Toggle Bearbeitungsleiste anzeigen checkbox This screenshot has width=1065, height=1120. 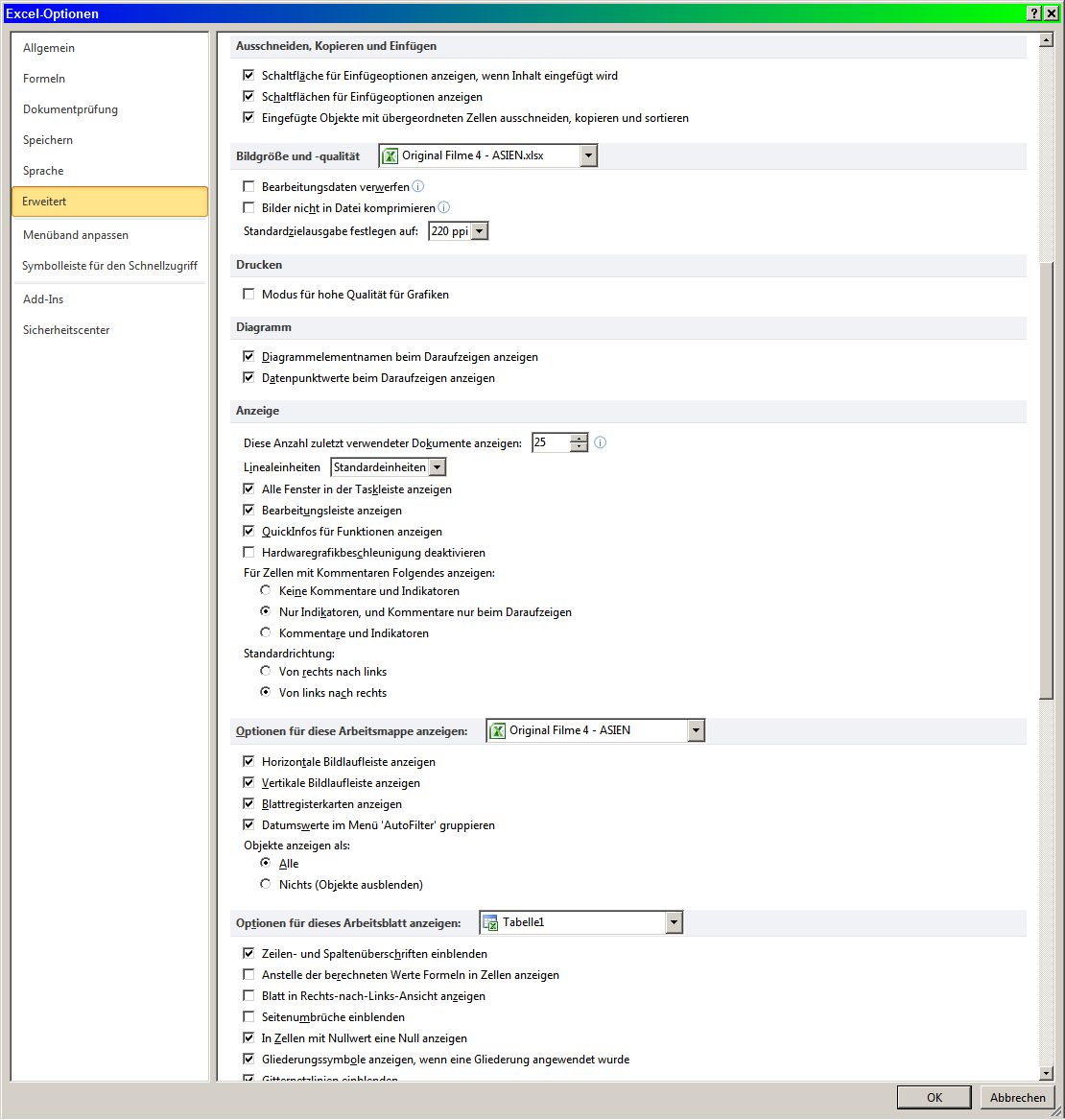tap(248, 510)
